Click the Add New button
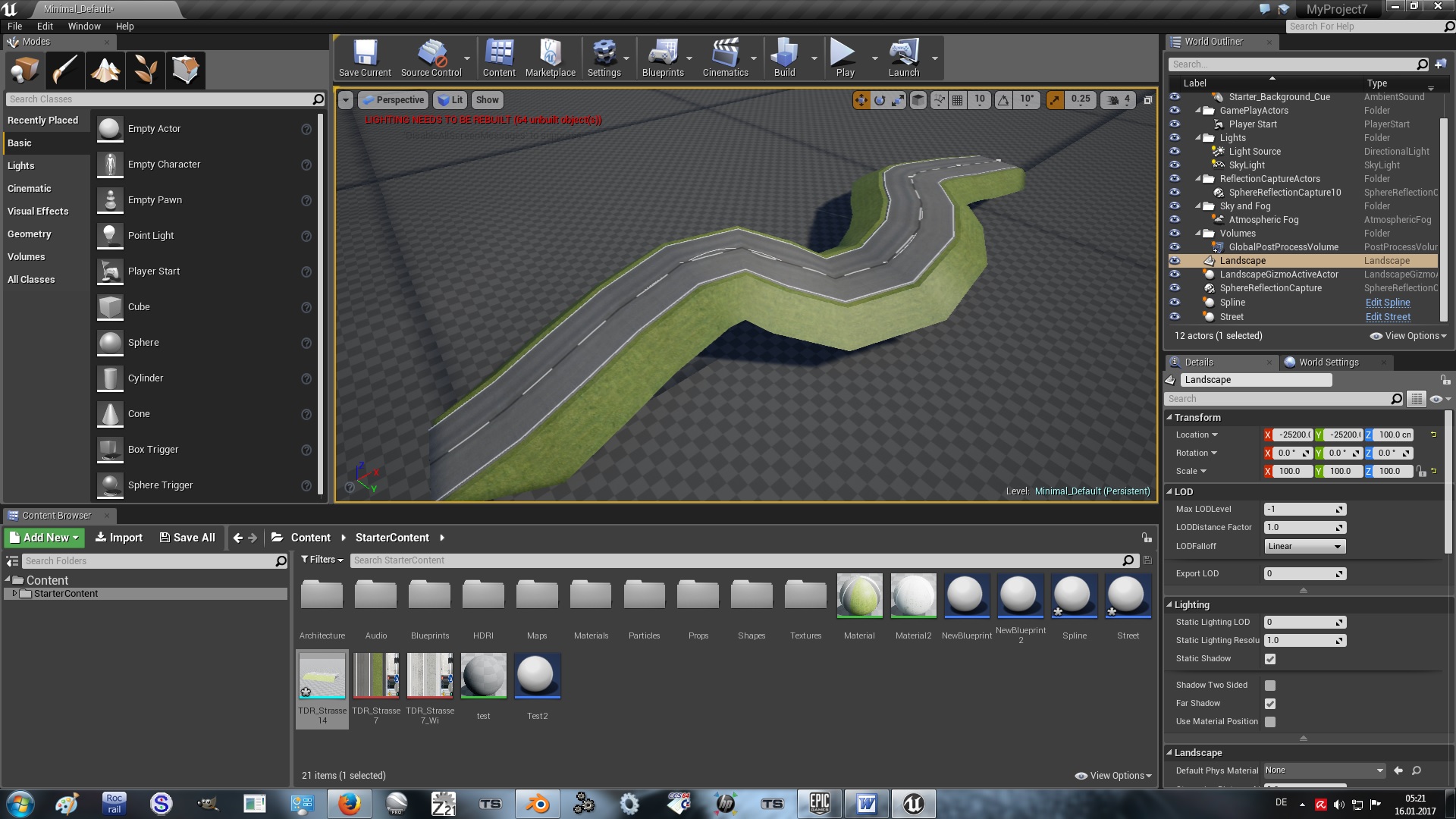 [x=44, y=538]
